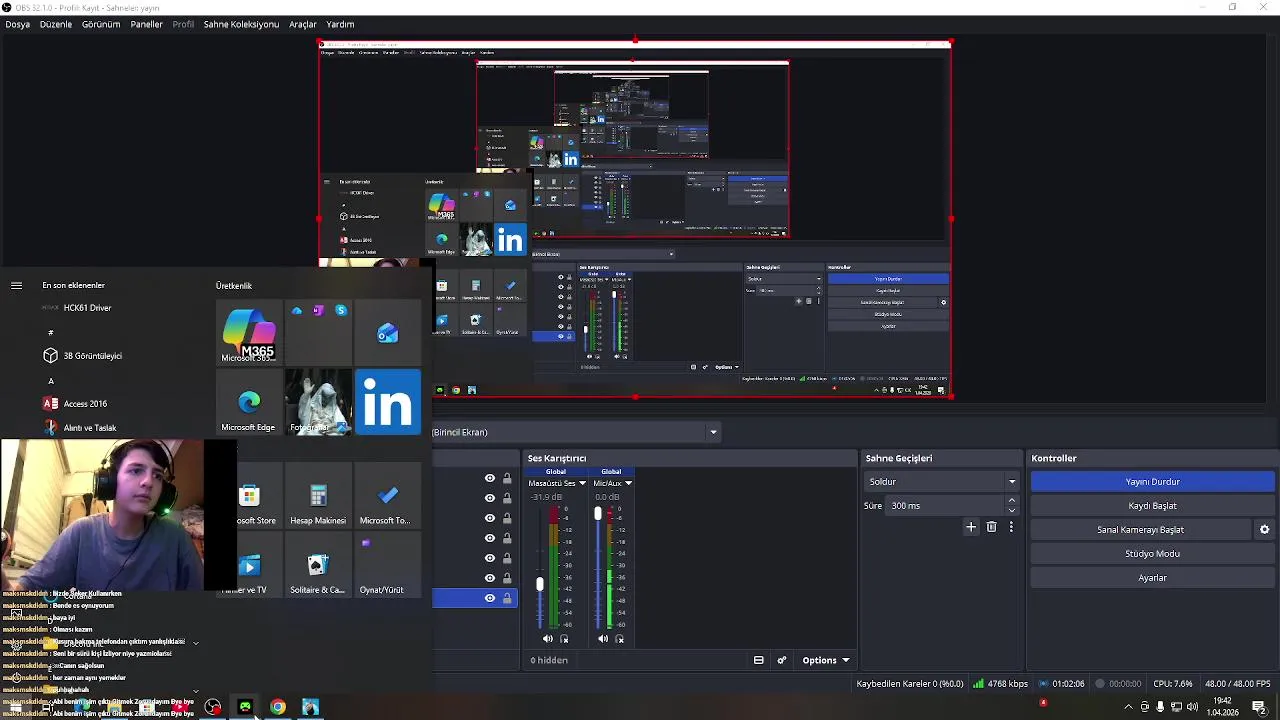Open the Paneller menu
1280x720 pixels.
click(146, 24)
